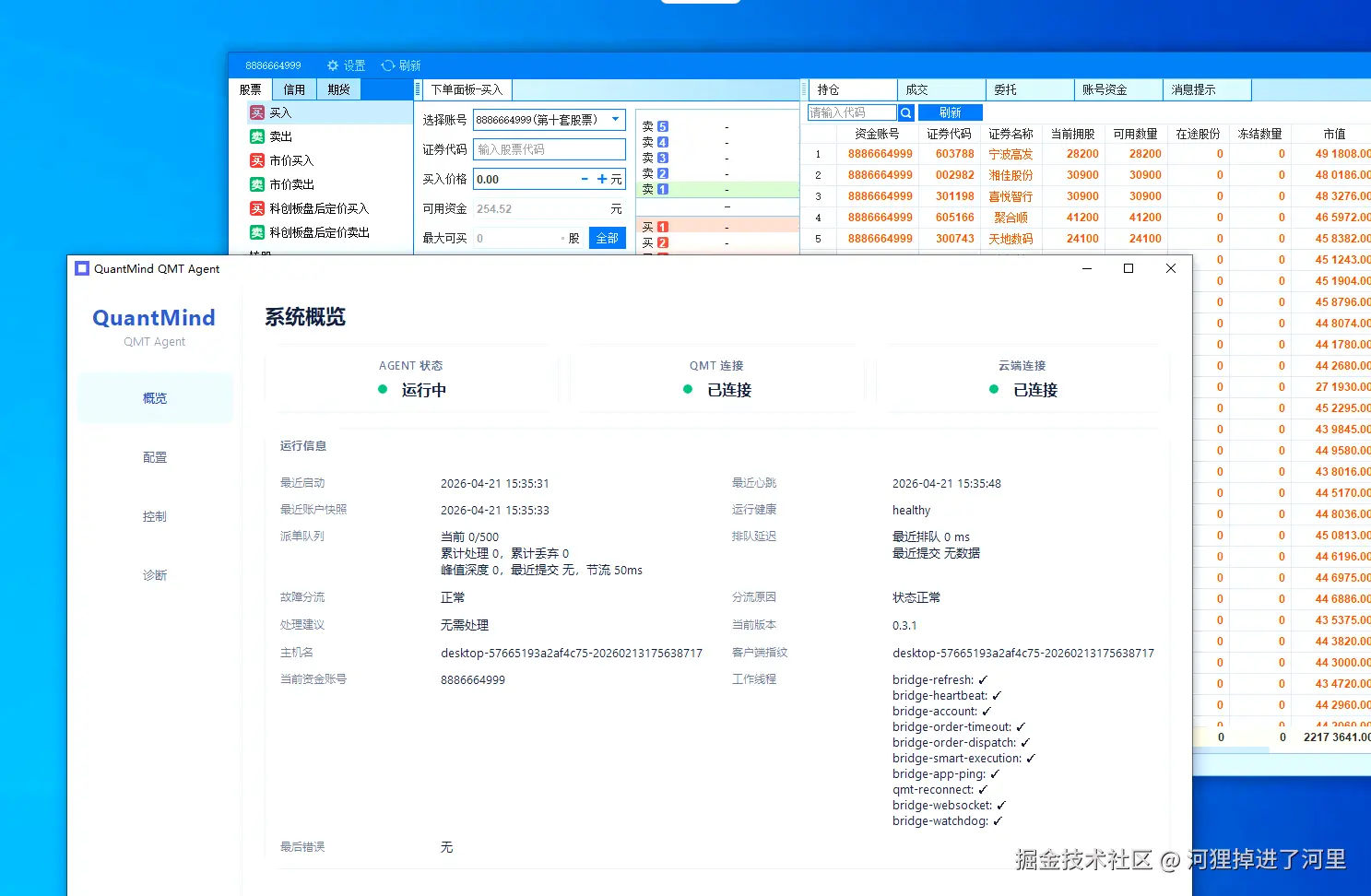The height and width of the screenshot is (896, 1371).
Task: Open the 下单面板-买入 tab
Action: (467, 89)
